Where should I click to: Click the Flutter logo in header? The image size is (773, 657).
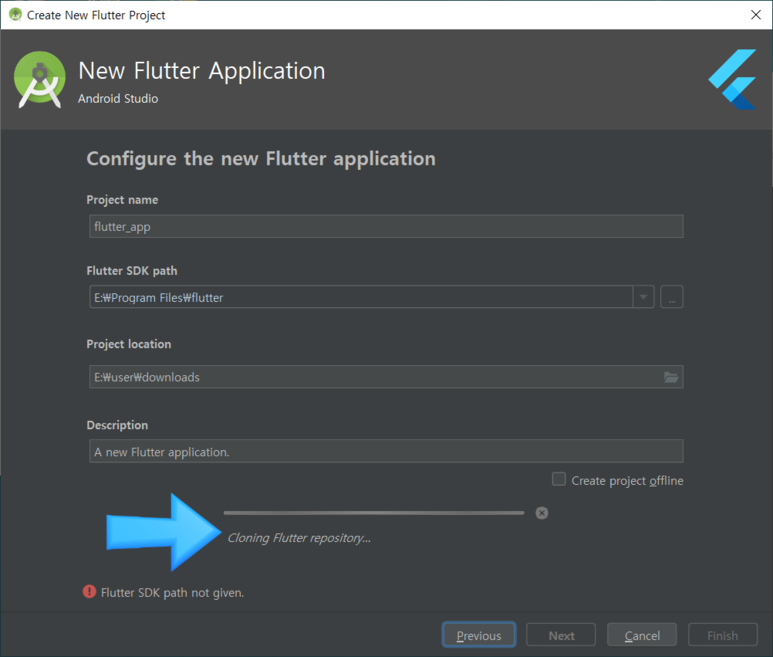point(733,79)
